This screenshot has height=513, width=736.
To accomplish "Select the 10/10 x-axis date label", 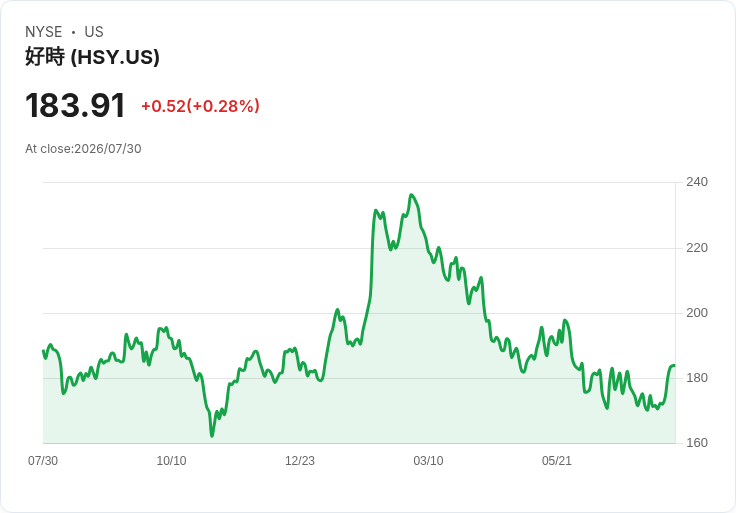I will tap(171, 461).
